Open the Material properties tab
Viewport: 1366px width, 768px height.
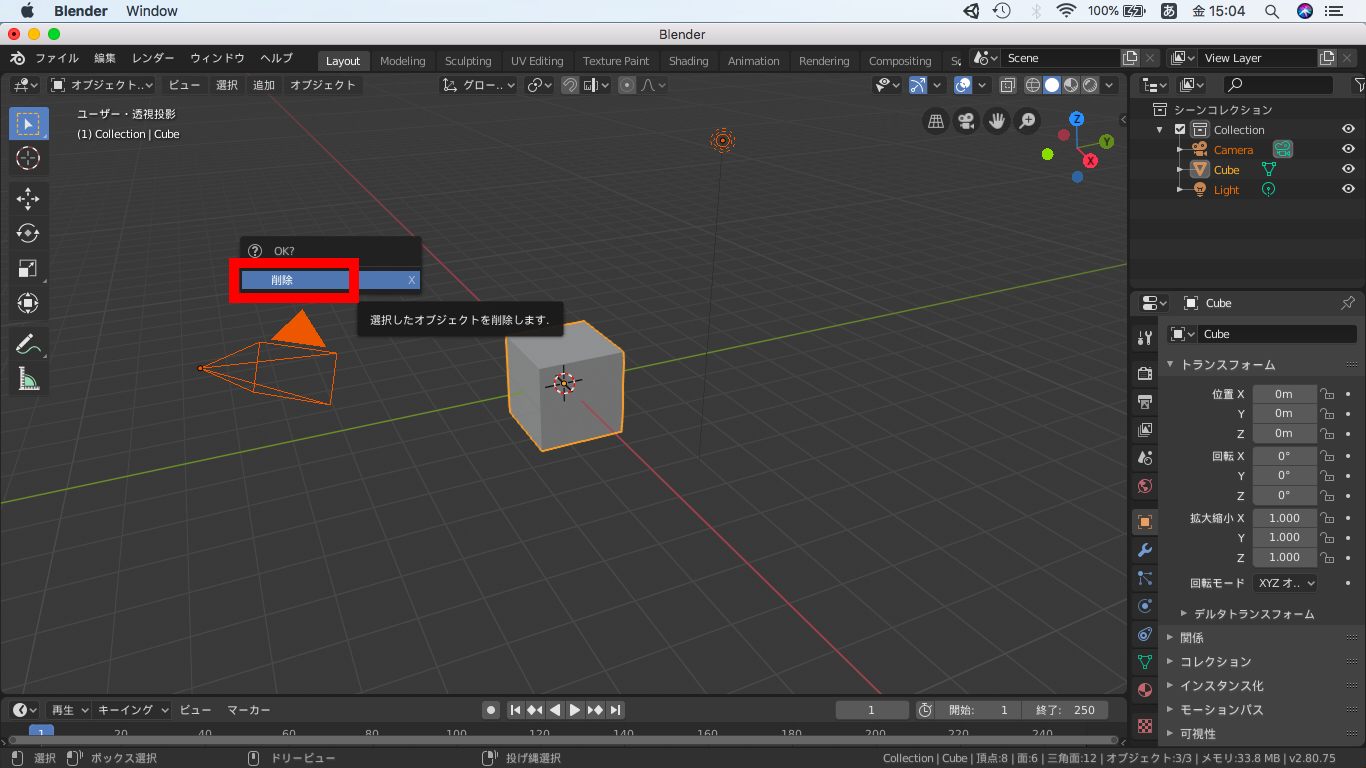click(1145, 690)
